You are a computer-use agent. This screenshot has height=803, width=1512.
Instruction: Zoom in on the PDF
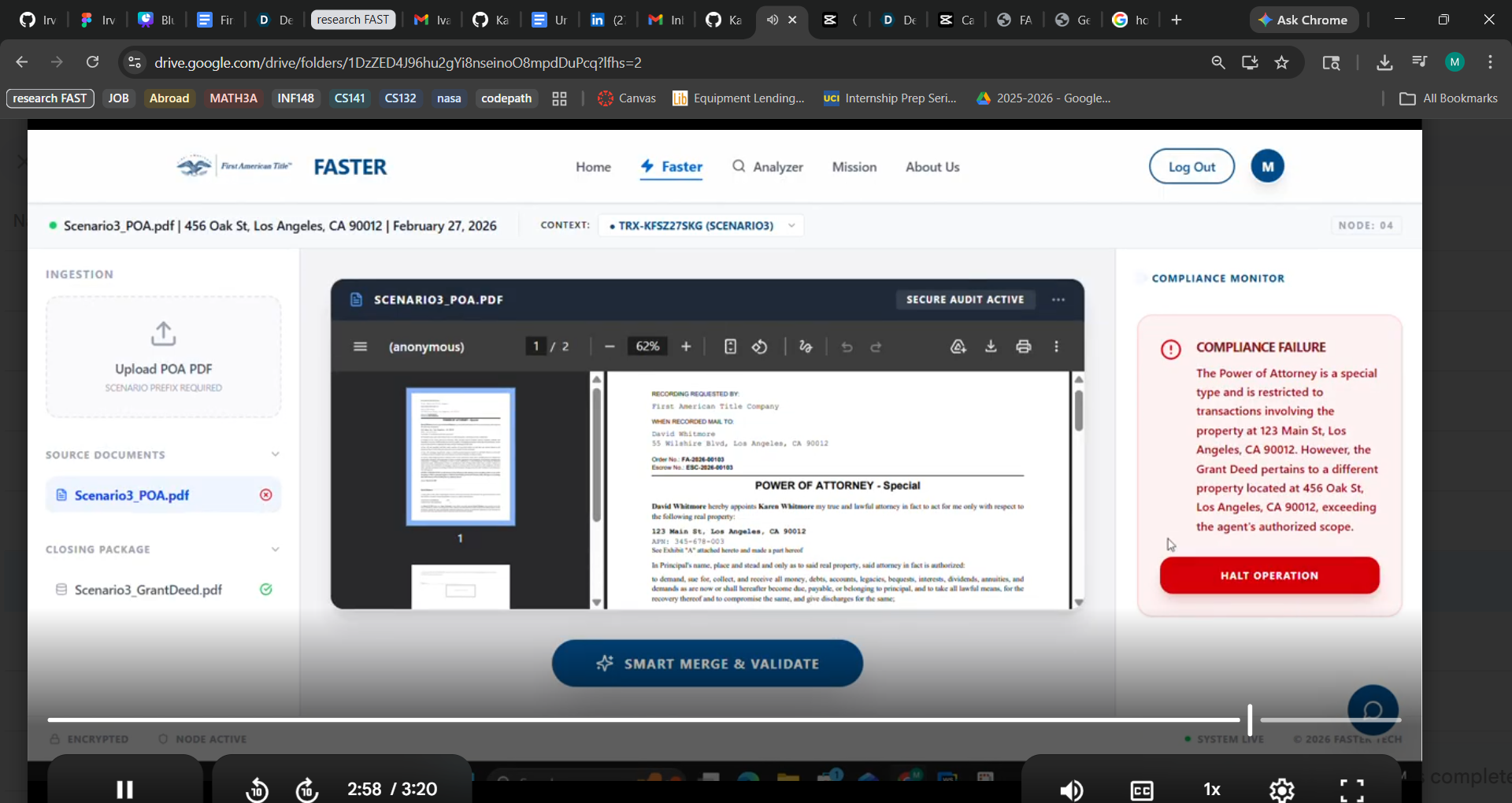[x=686, y=346]
